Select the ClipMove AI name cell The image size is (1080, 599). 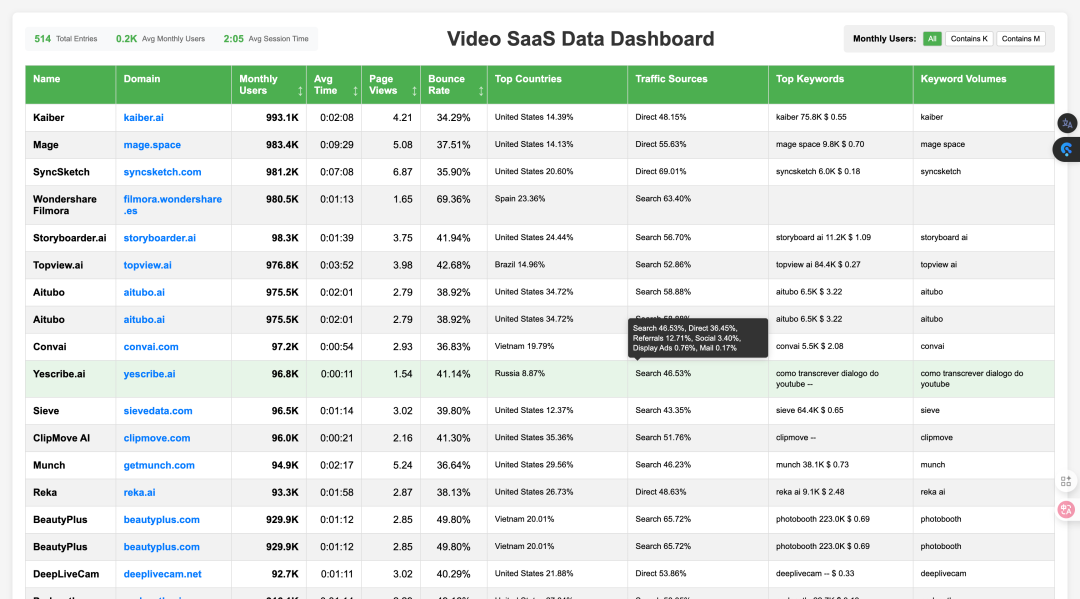(x=70, y=438)
